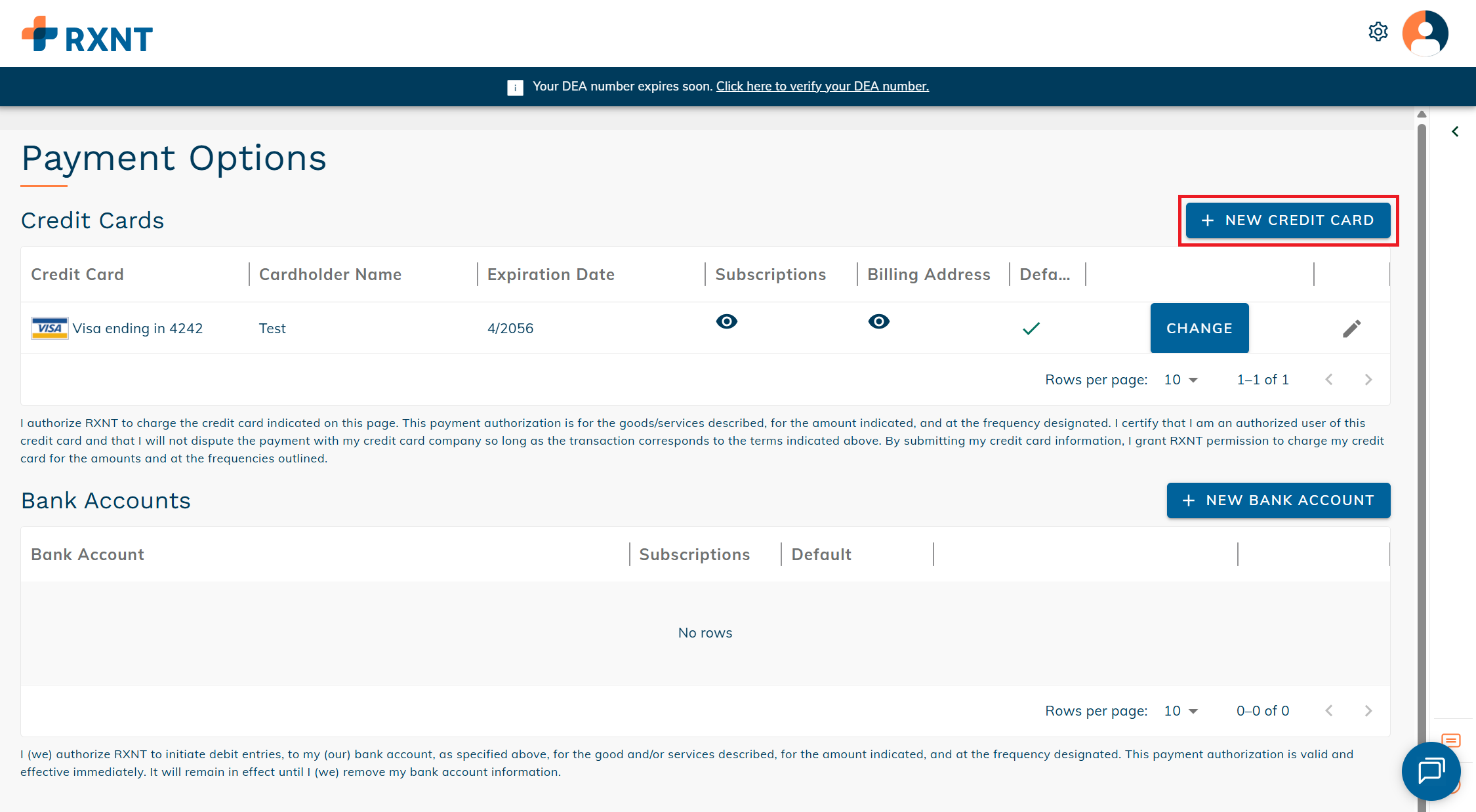The height and width of the screenshot is (812, 1476).
Task: Click the info icon in DEA banner
Action: pyautogui.click(x=515, y=87)
